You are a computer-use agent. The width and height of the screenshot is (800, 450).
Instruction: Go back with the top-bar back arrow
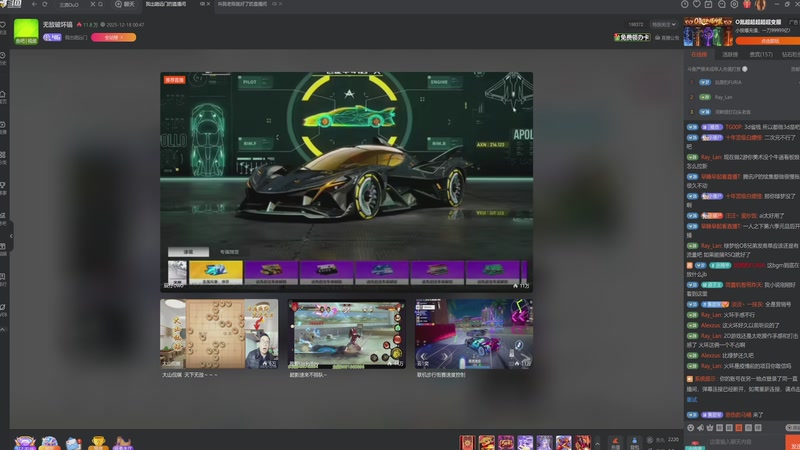[34, 4]
